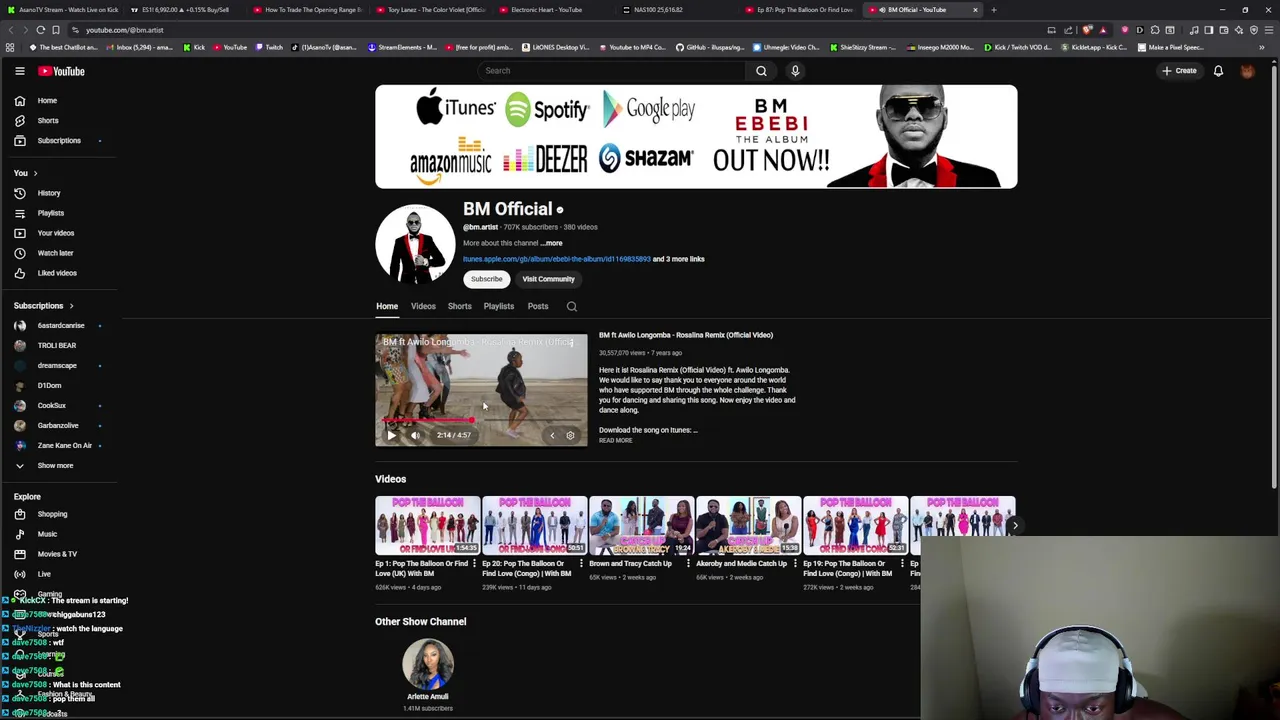Open Liked videos in the sidebar

(x=58, y=273)
